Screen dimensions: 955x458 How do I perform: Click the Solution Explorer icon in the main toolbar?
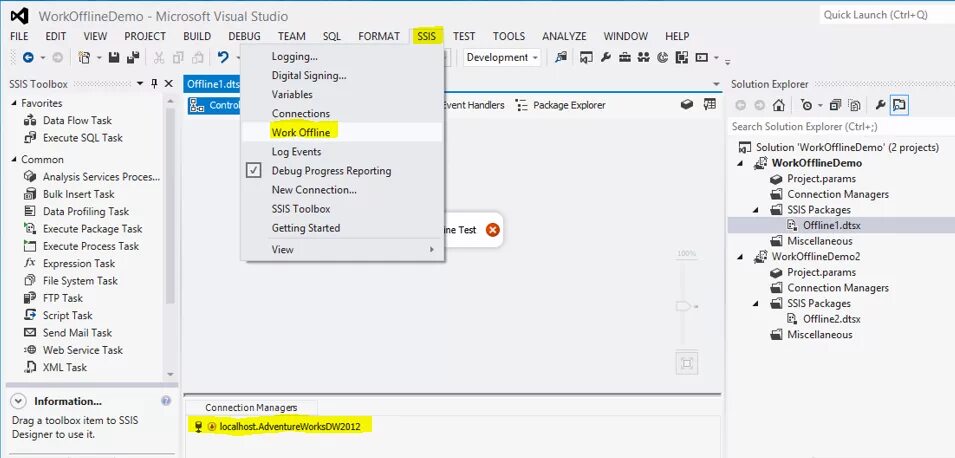586,57
